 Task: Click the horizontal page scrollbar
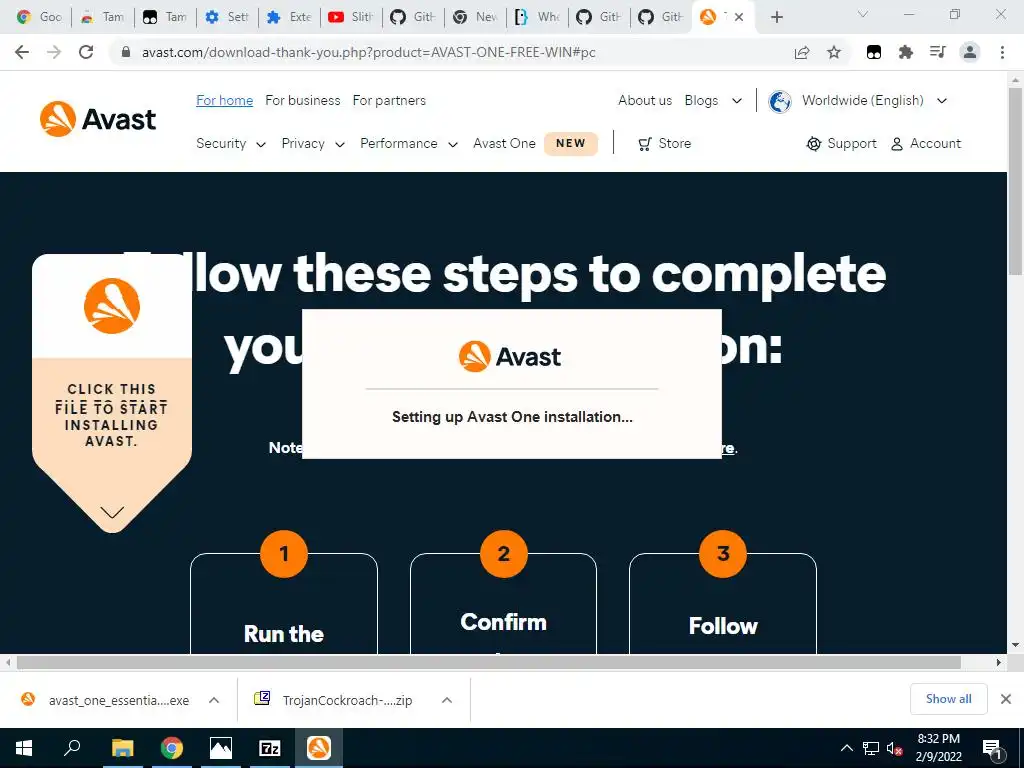click(488, 662)
